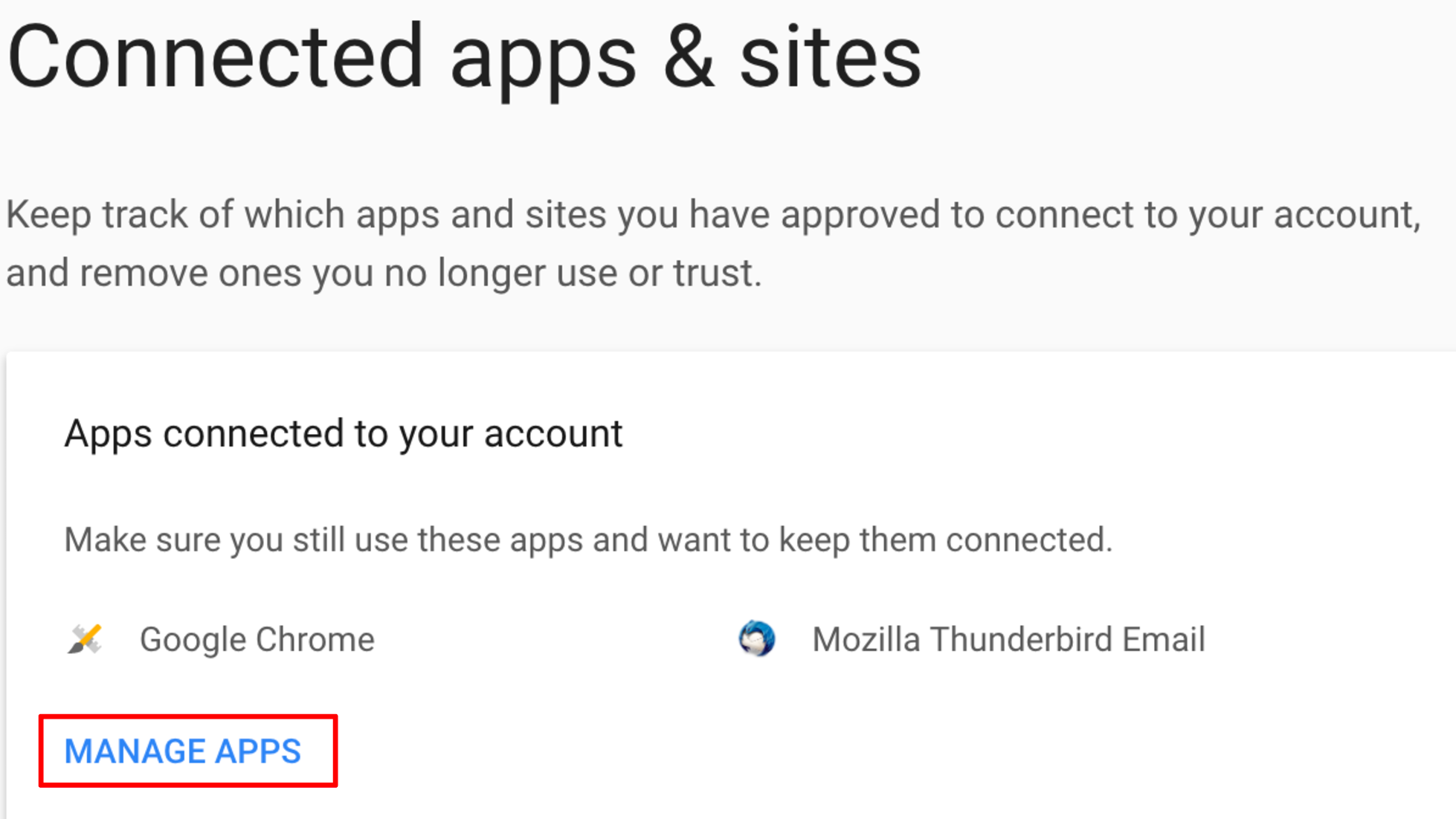Select the Mozilla Thunderbird Email entry label
This screenshot has width=1456, height=819.
(x=1008, y=639)
